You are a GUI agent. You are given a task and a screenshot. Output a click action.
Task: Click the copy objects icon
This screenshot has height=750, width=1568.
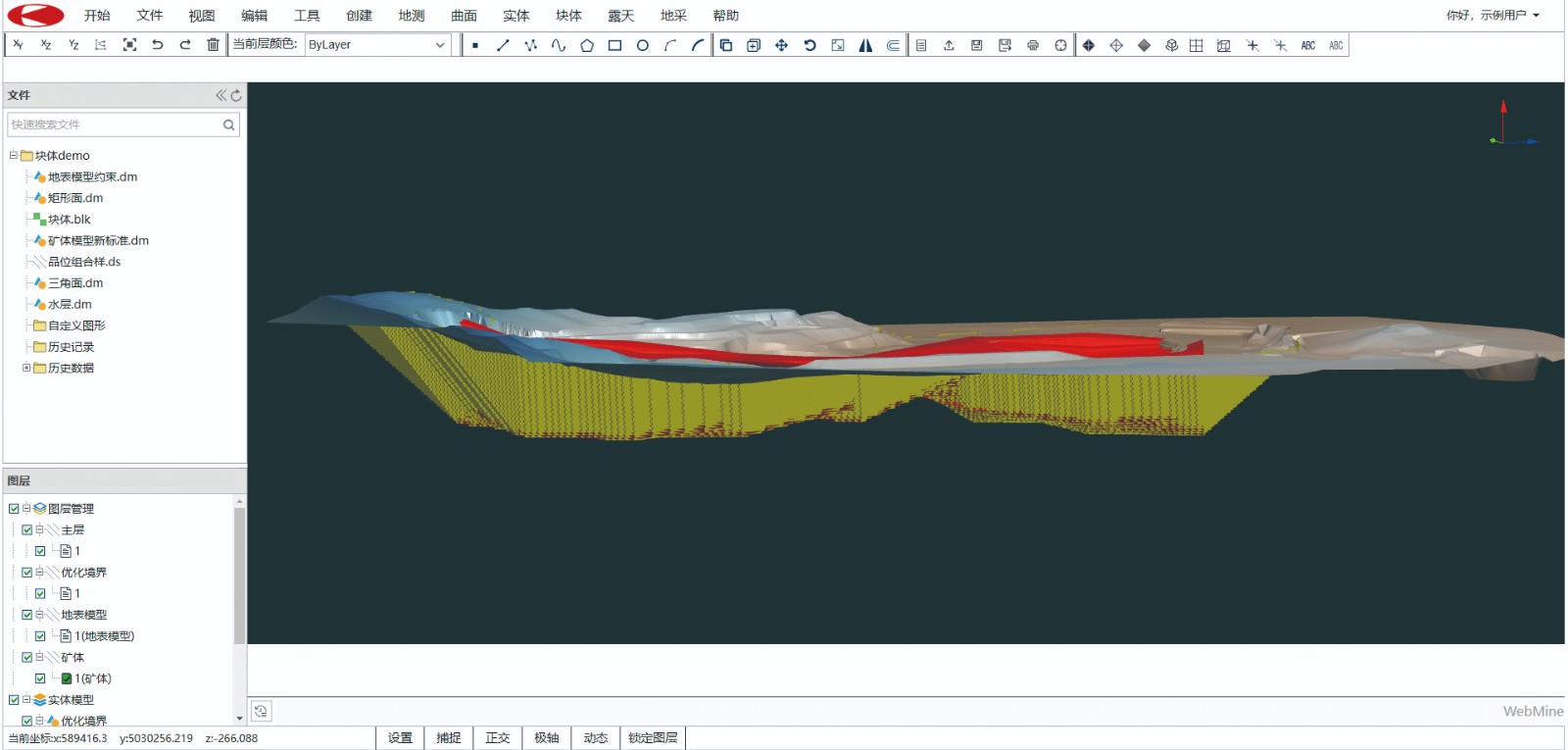726,45
